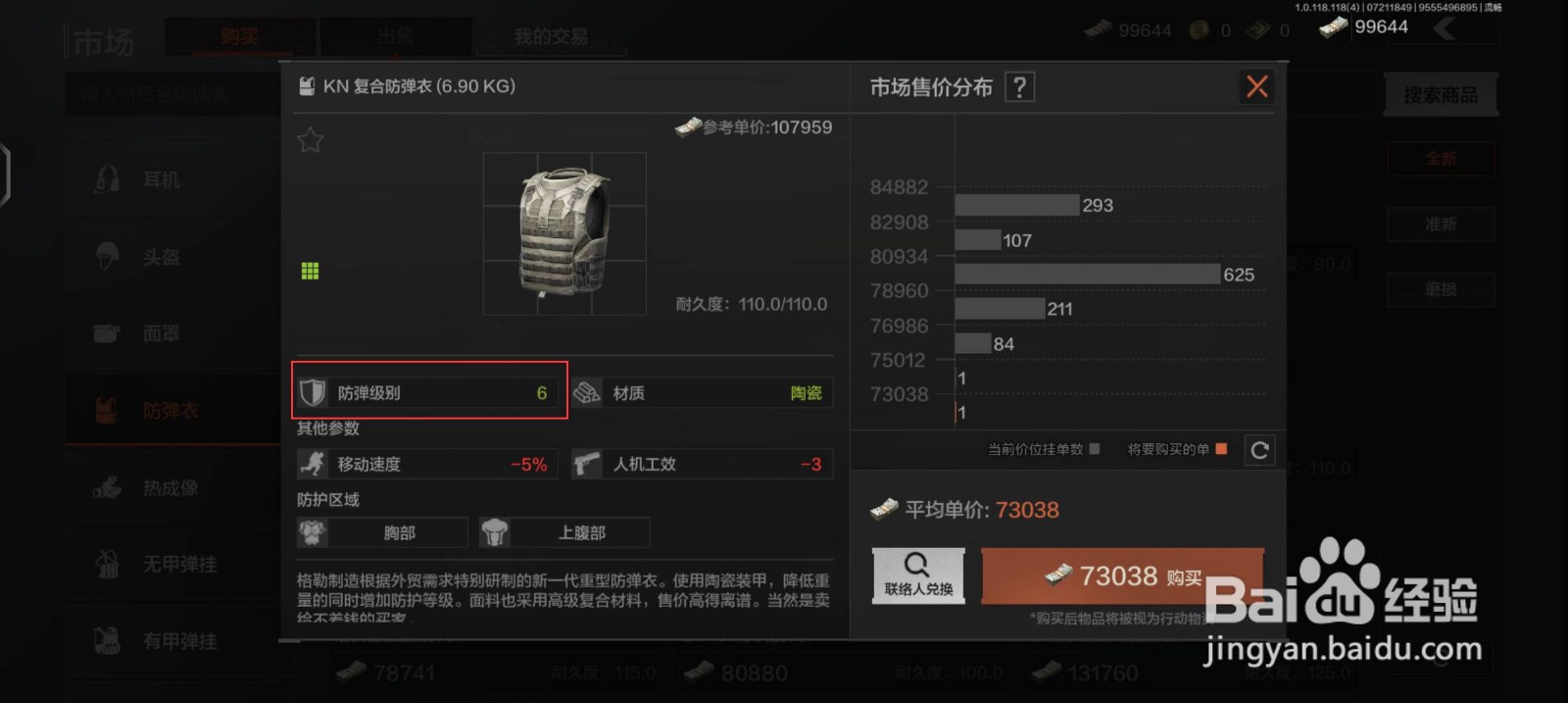
Task: Open the thermal imaging category
Action: click(172, 487)
